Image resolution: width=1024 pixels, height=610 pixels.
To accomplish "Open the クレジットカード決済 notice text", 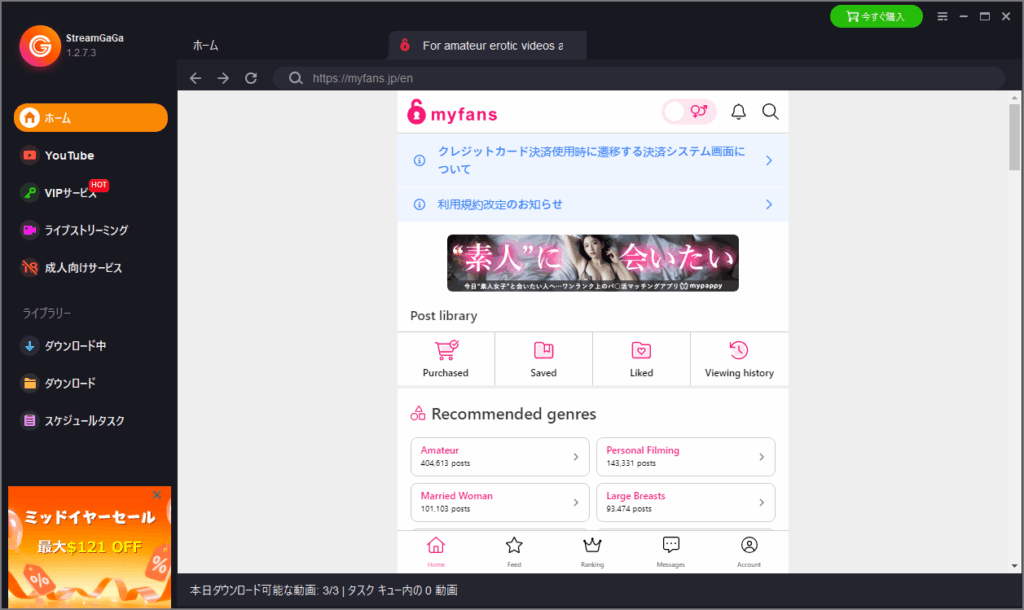I will 591,160.
